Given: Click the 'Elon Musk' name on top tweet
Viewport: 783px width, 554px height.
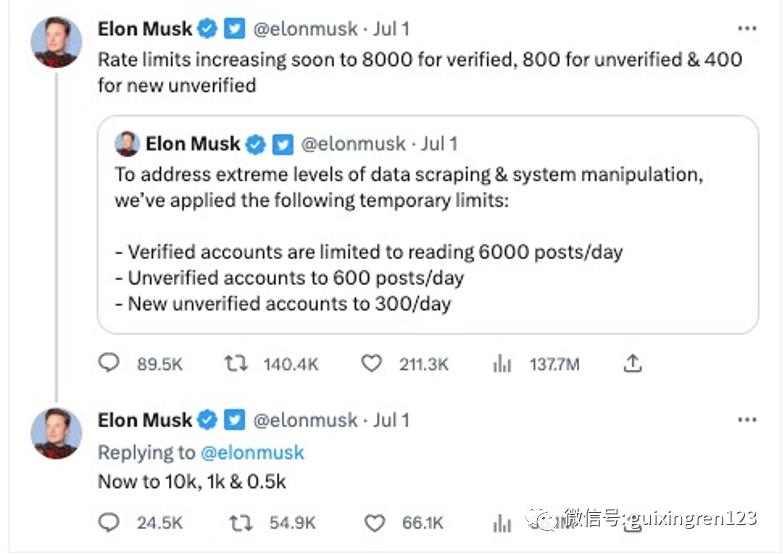Looking at the screenshot, I should tap(145, 29).
